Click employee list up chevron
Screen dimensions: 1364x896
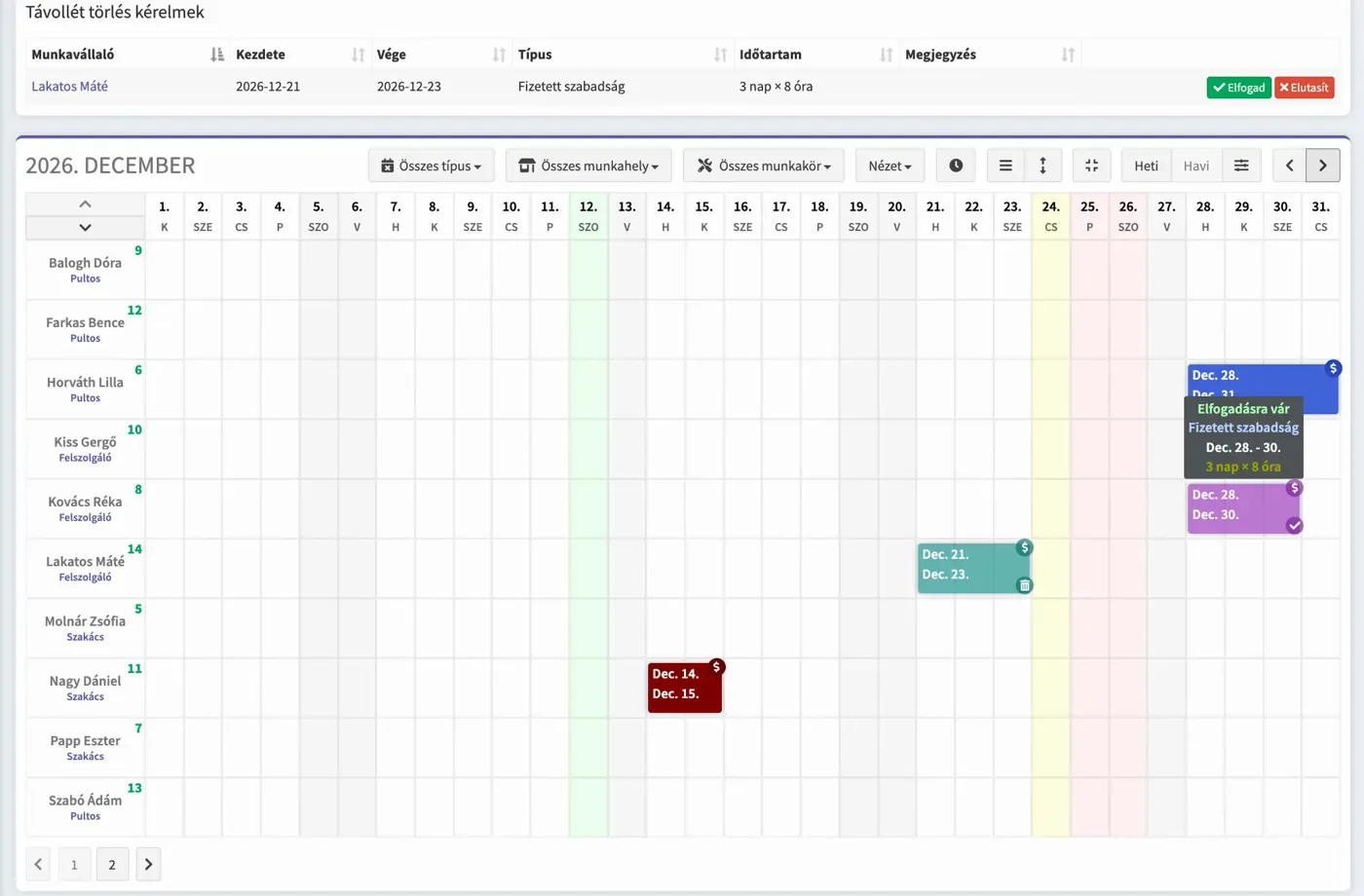(85, 205)
